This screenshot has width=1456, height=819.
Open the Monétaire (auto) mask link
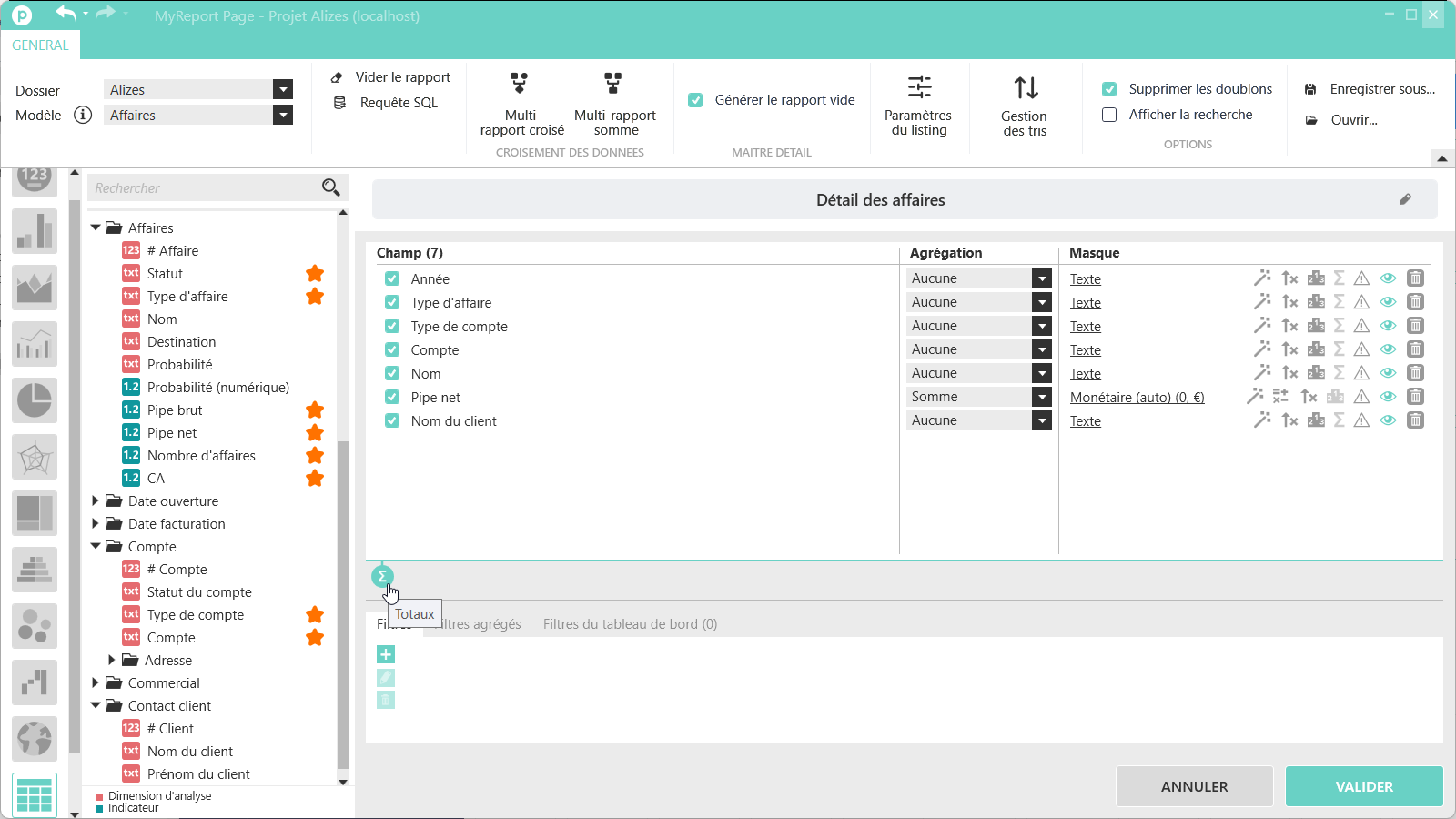coord(1137,398)
